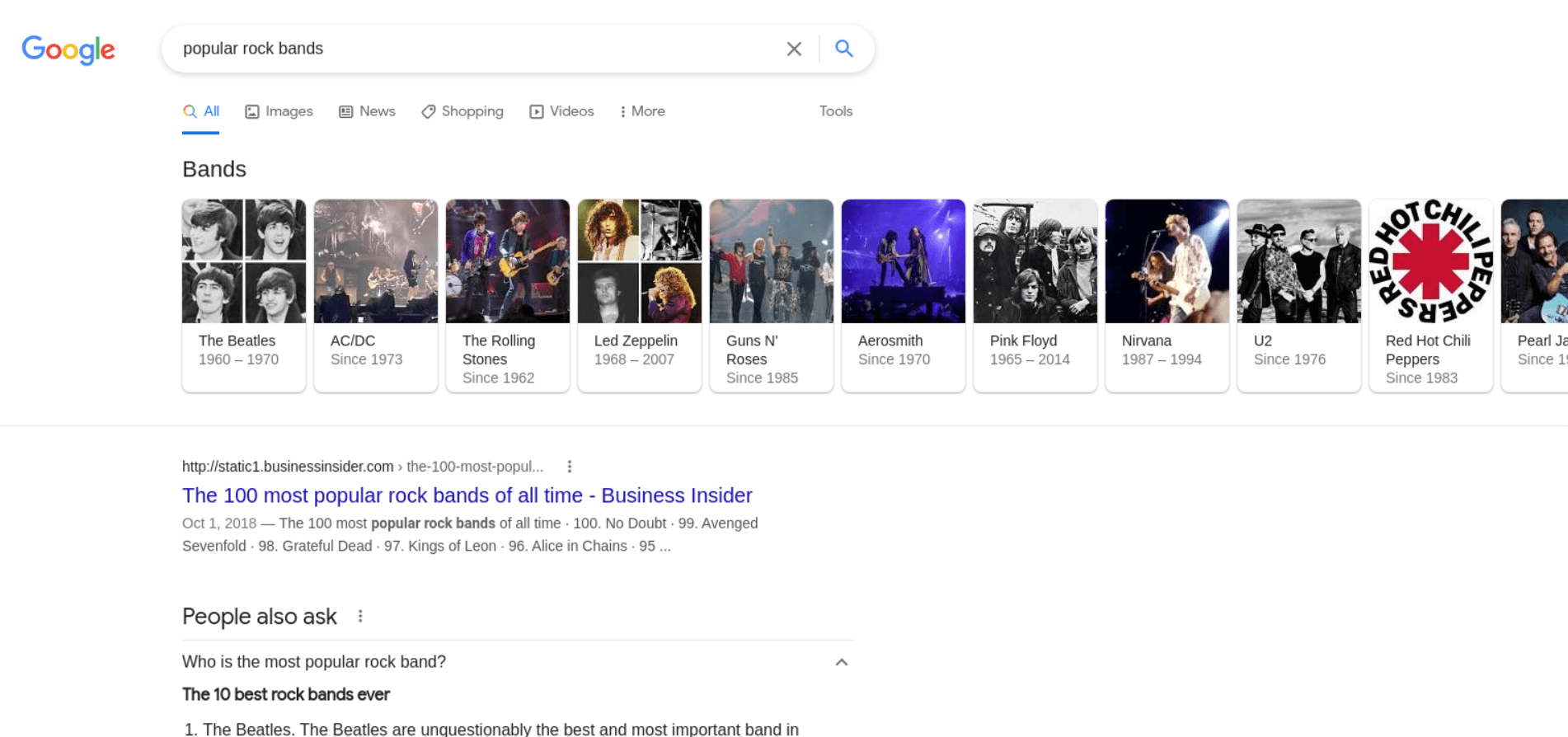The width and height of the screenshot is (1568, 737).
Task: Select 'Aerosmith' card label
Action: click(890, 340)
